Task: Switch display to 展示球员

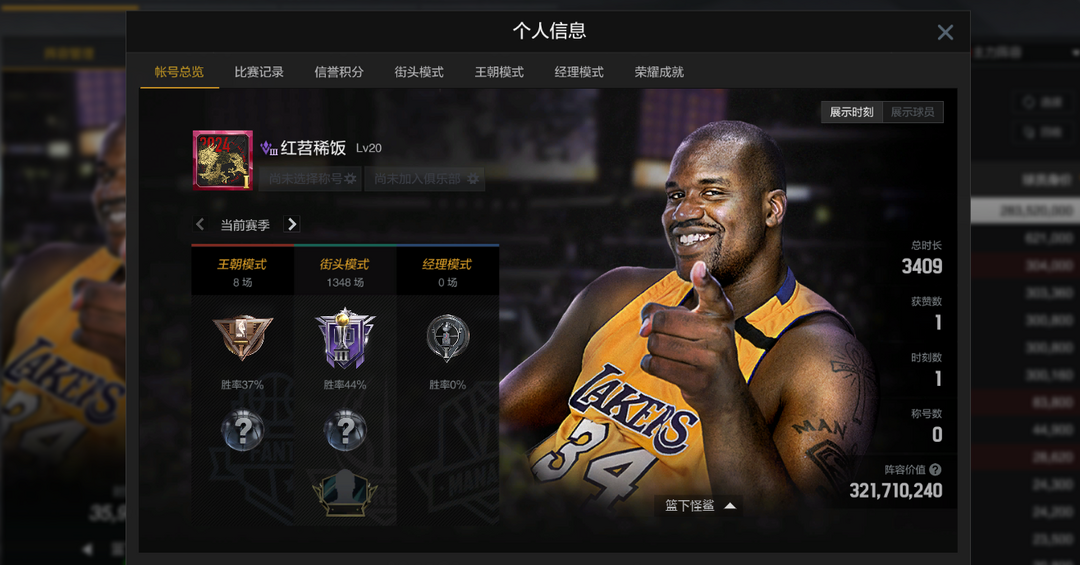Action: pyautogui.click(x=912, y=112)
